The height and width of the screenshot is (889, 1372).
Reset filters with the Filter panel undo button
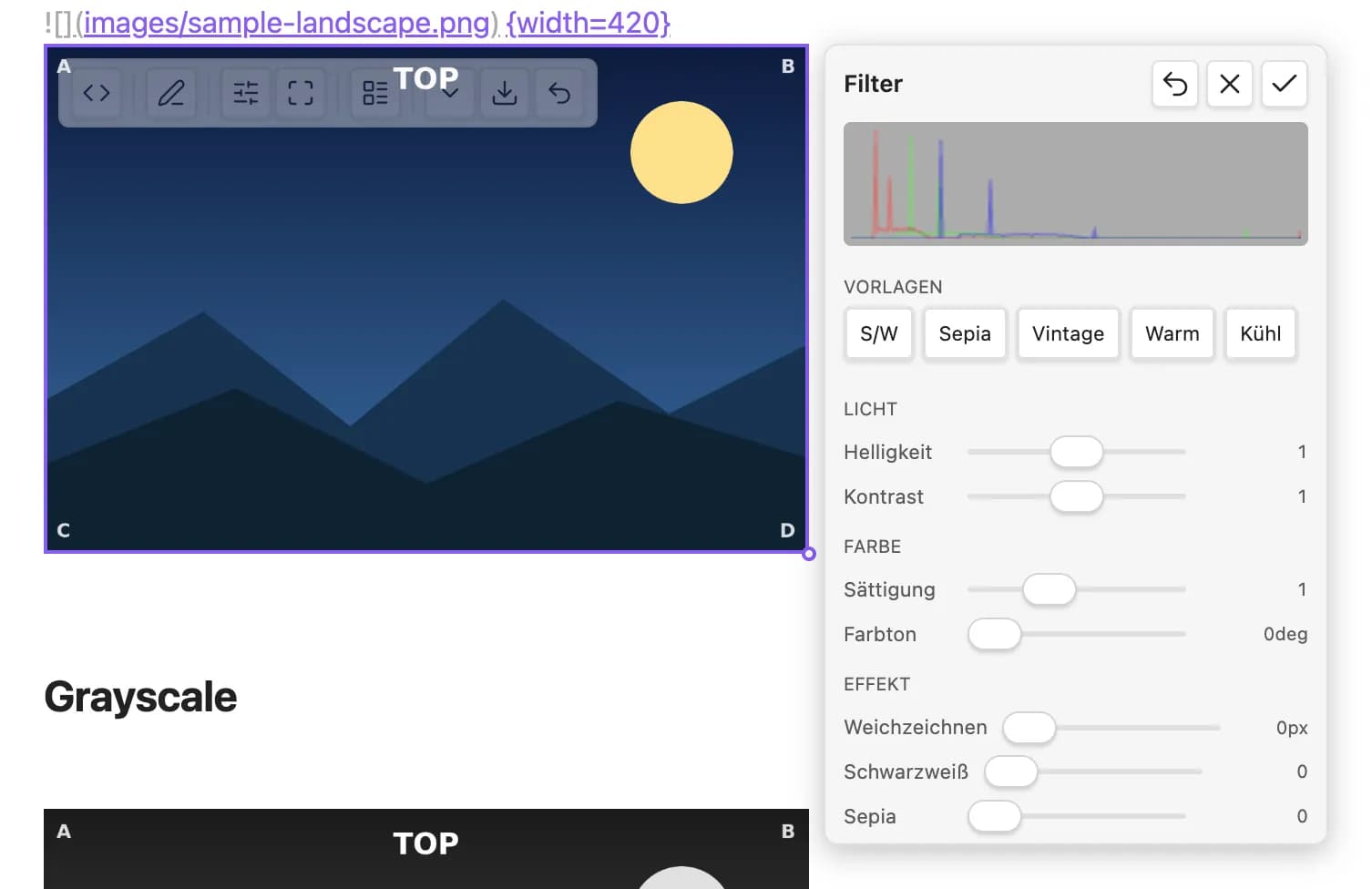(1175, 84)
